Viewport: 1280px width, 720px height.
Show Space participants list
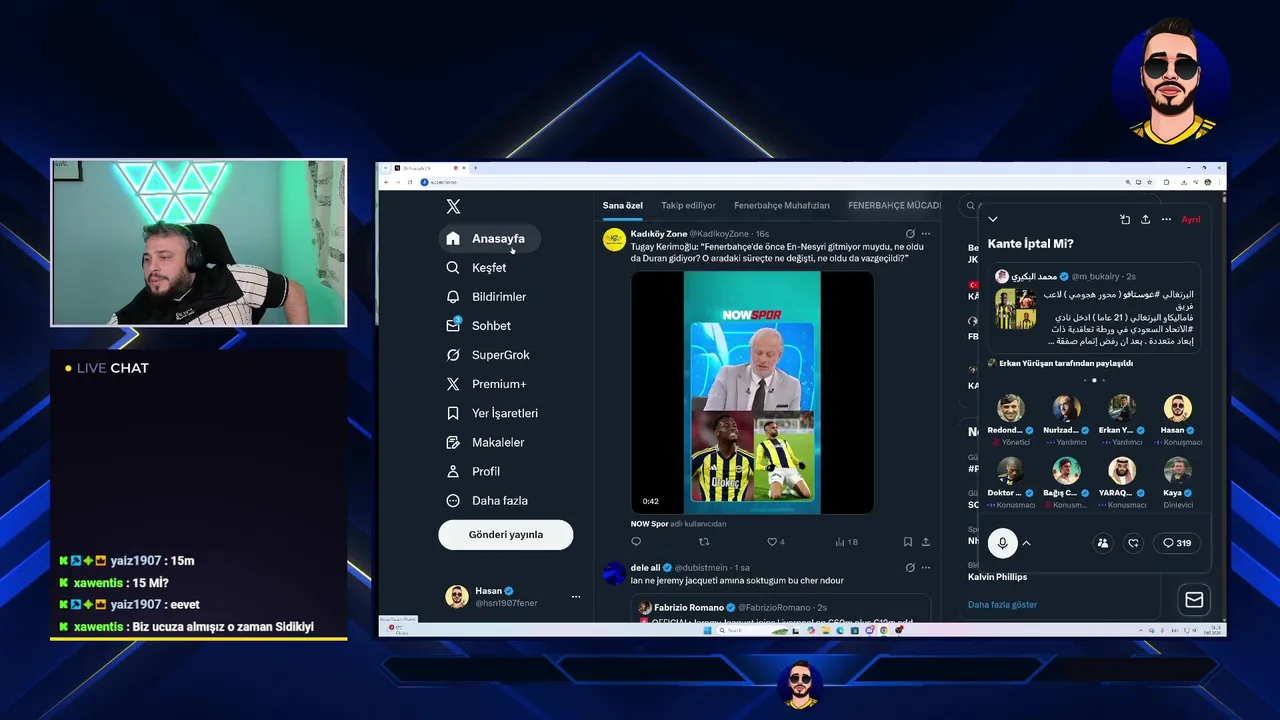pos(1103,543)
